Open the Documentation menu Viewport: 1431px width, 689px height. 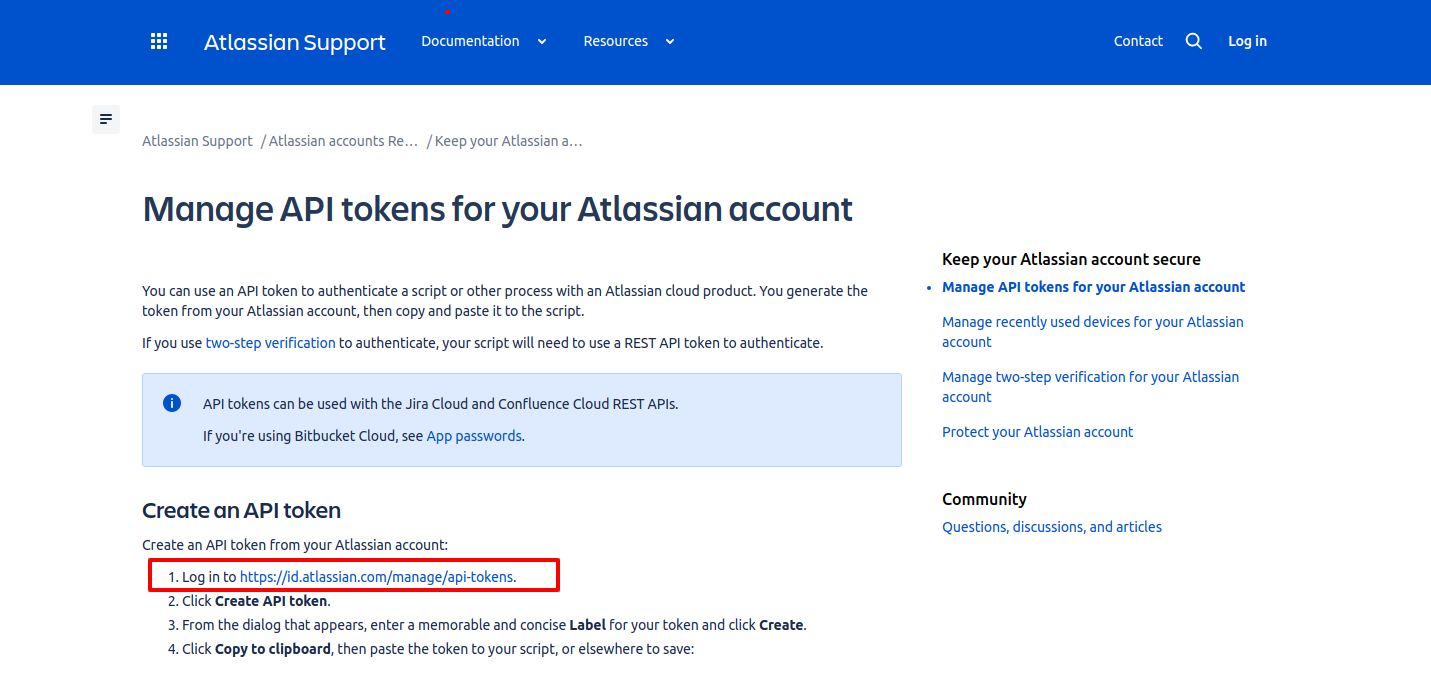pos(470,41)
